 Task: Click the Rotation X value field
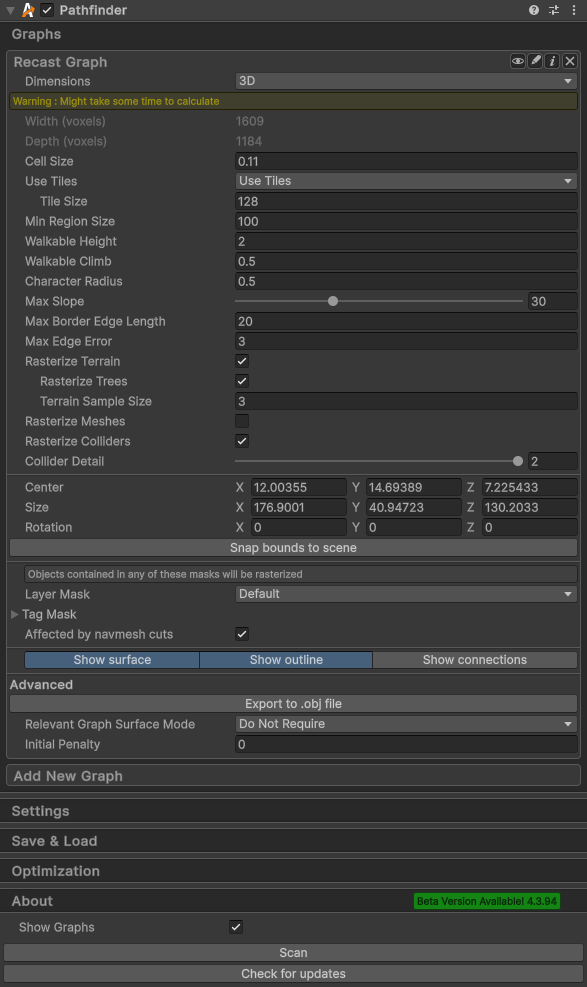click(299, 527)
